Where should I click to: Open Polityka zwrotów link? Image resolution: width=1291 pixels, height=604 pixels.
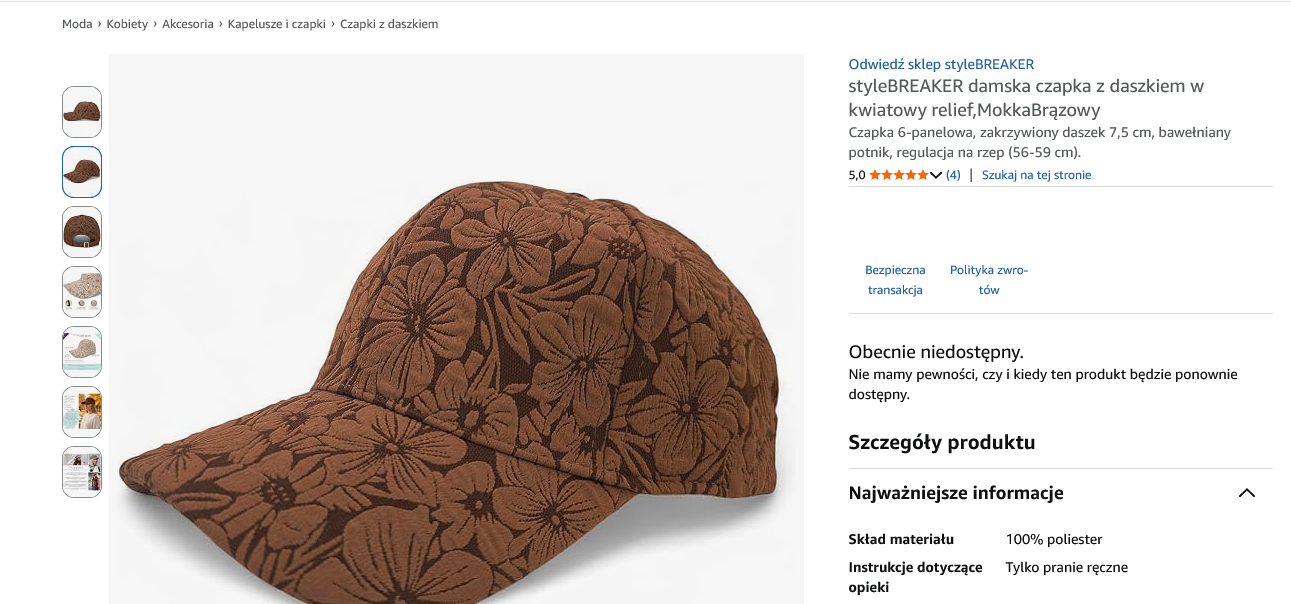click(x=989, y=280)
